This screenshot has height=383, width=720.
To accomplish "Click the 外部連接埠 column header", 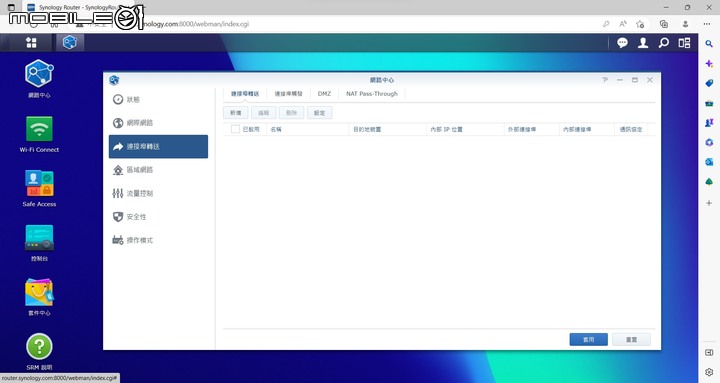I will coord(532,130).
